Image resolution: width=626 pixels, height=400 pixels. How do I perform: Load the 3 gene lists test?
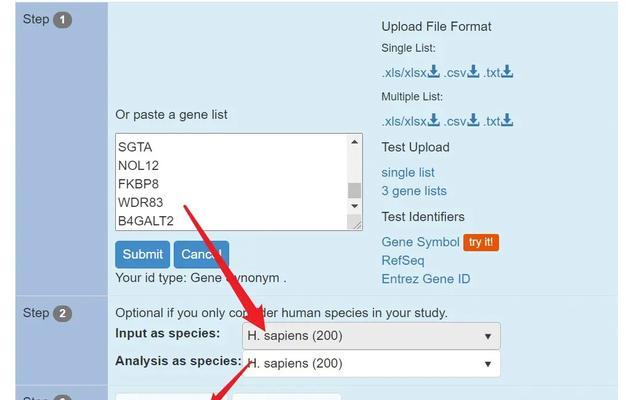coord(414,191)
